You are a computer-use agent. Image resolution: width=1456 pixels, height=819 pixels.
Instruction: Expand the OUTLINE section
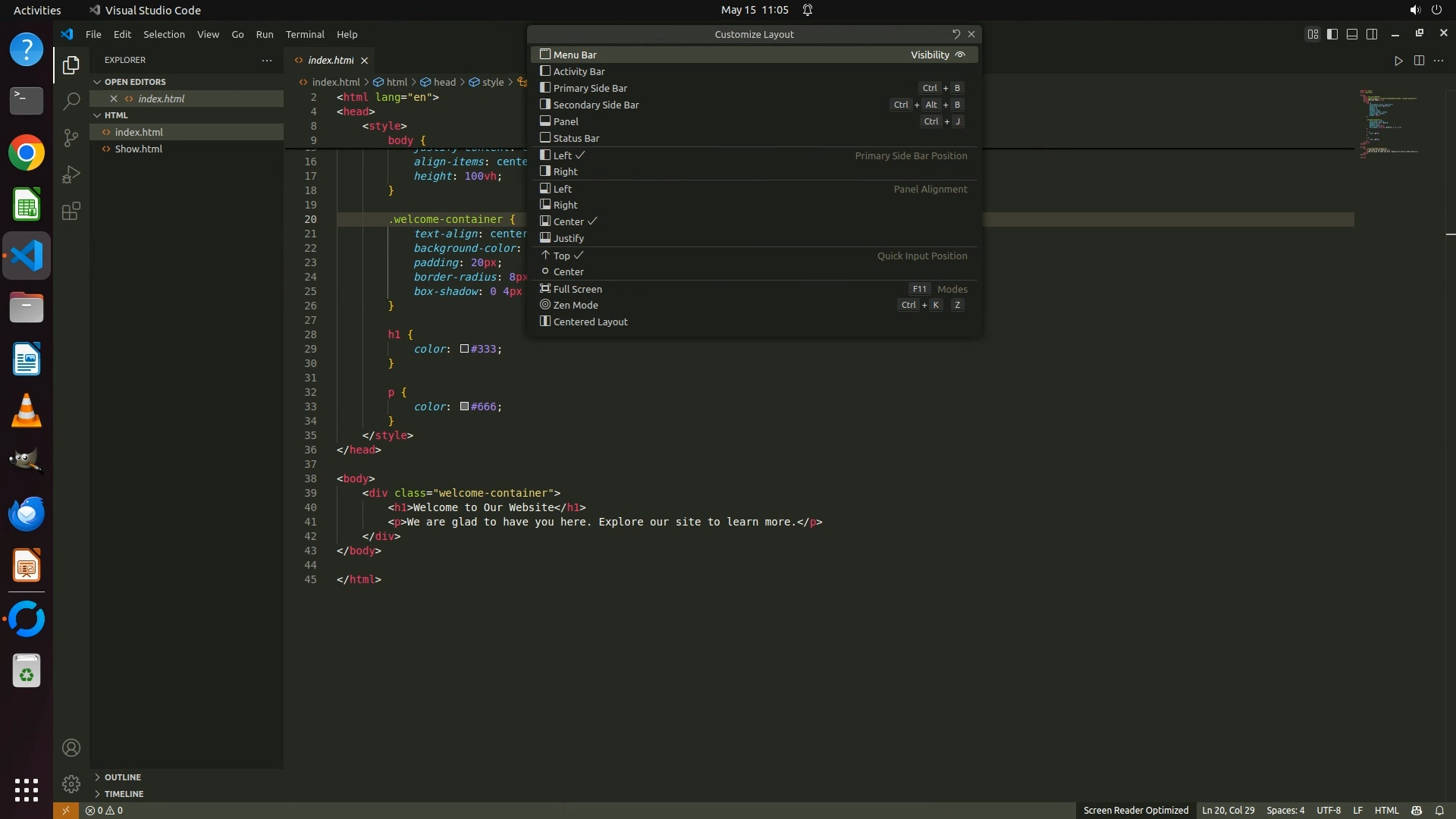(x=122, y=777)
